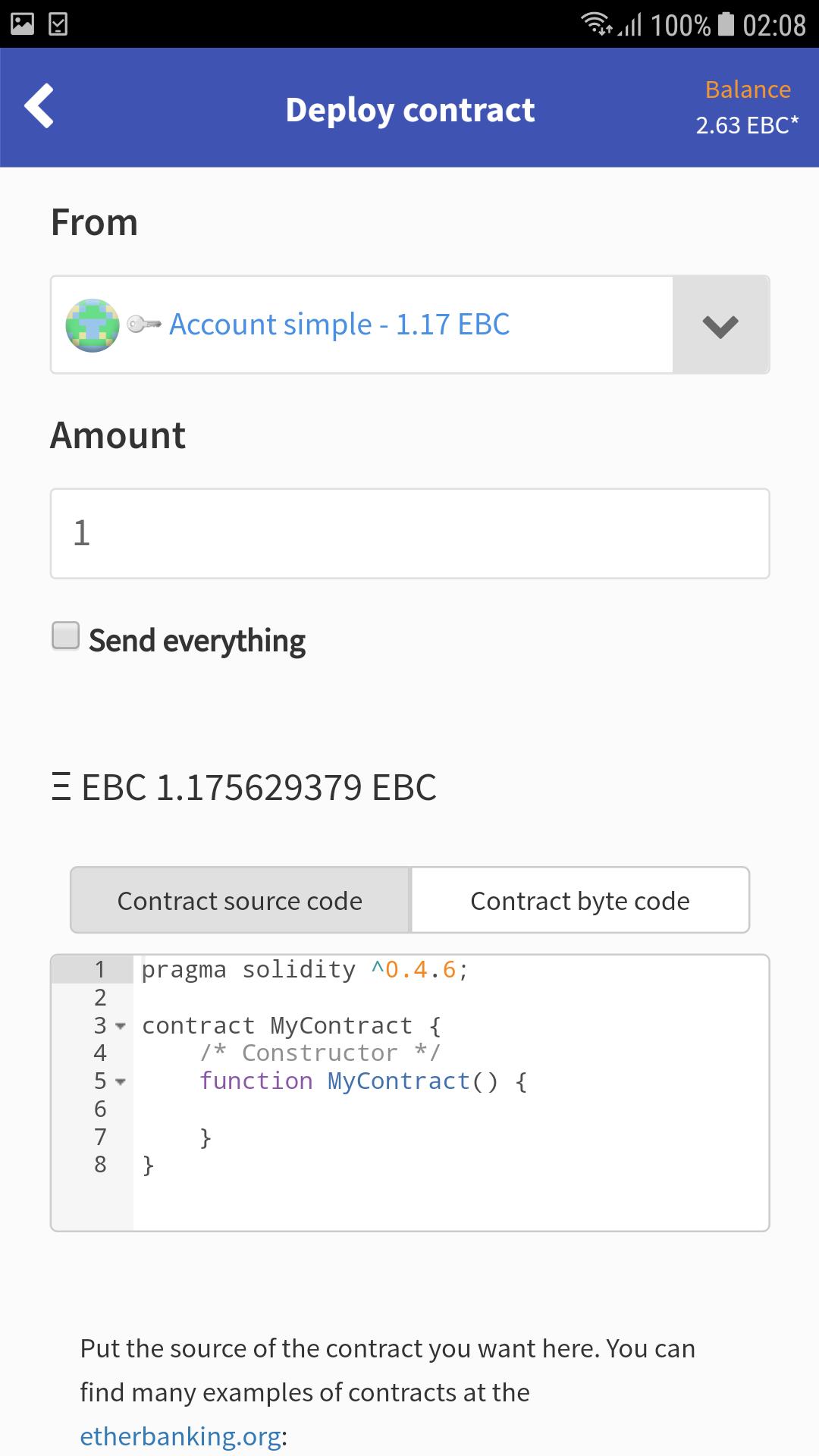
Task: Fold the MyContract function at line 5
Action: coord(120,1082)
